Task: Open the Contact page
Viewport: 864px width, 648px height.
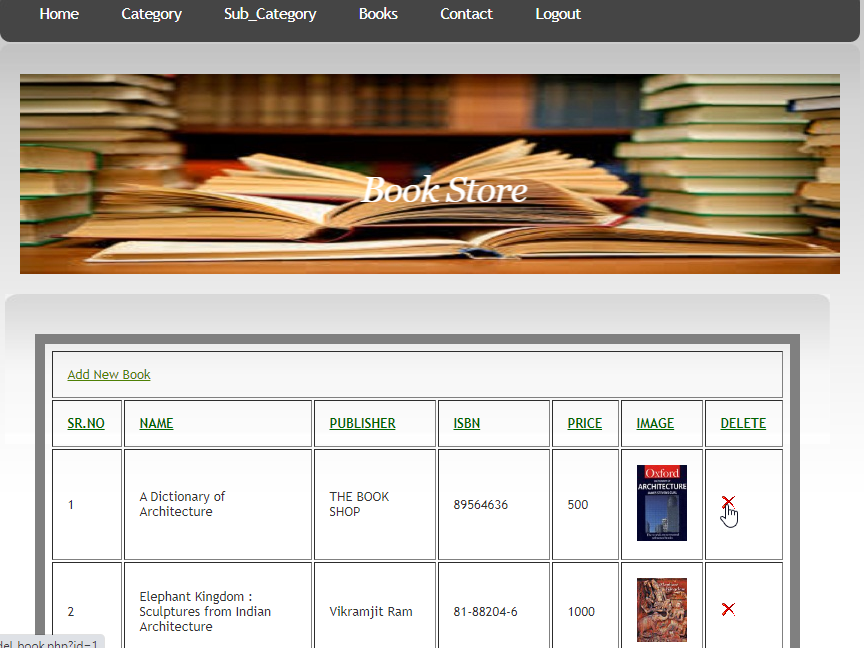Action: pyautogui.click(x=466, y=14)
